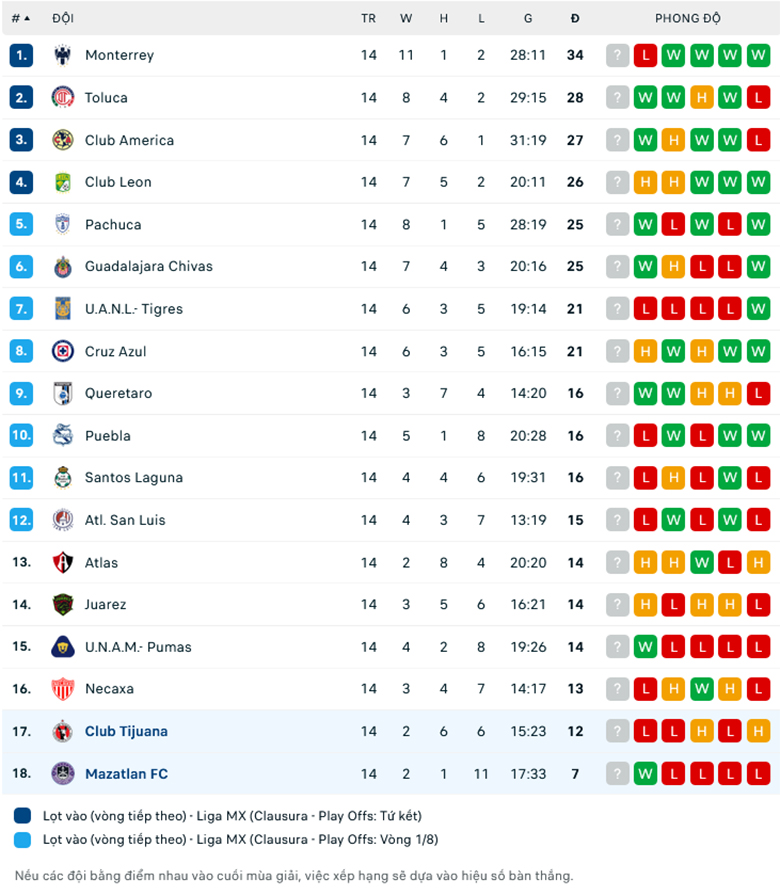Click the Atlas club crest

coord(63,562)
